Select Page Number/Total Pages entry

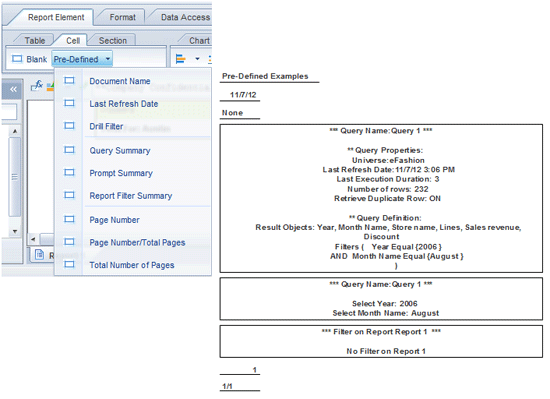coord(137,243)
